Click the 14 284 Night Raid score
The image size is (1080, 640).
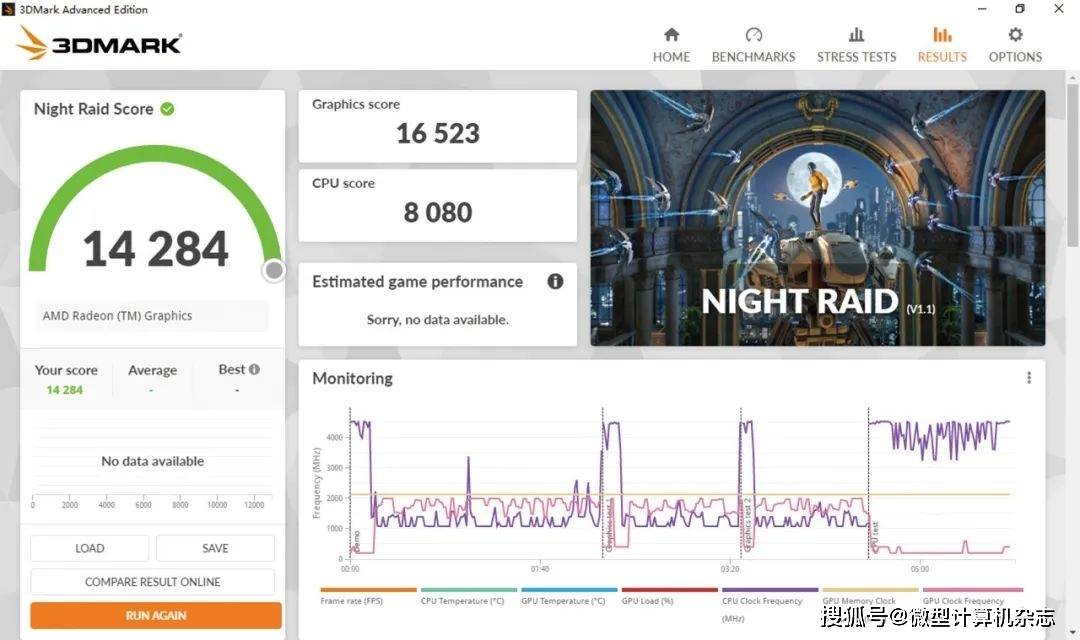click(155, 248)
